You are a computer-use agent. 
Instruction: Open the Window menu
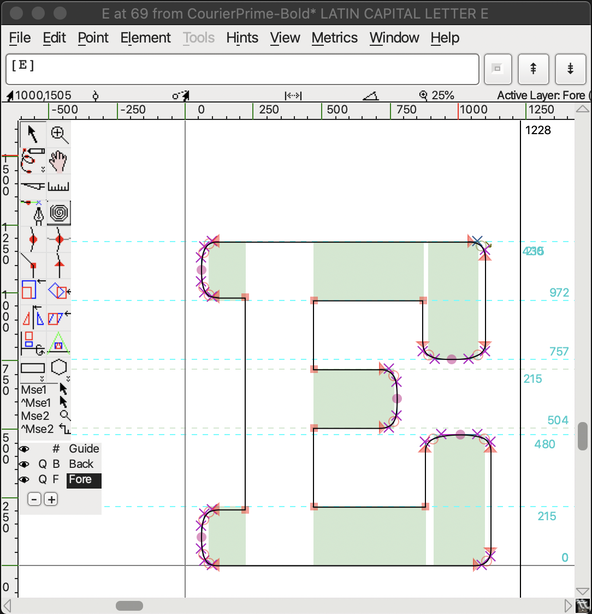(x=394, y=38)
